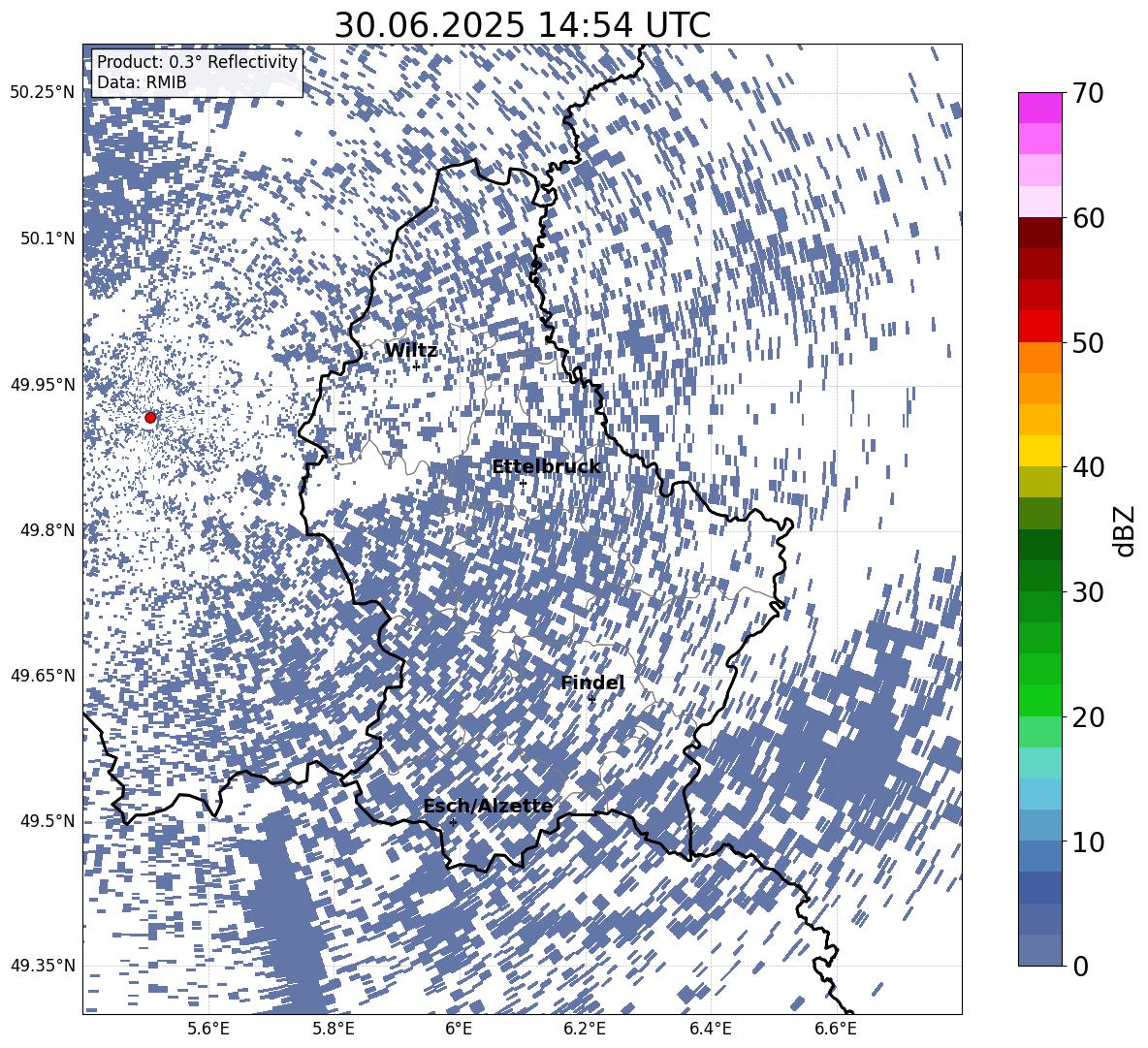Click the 20 colorbar tick label

pos(1089,716)
